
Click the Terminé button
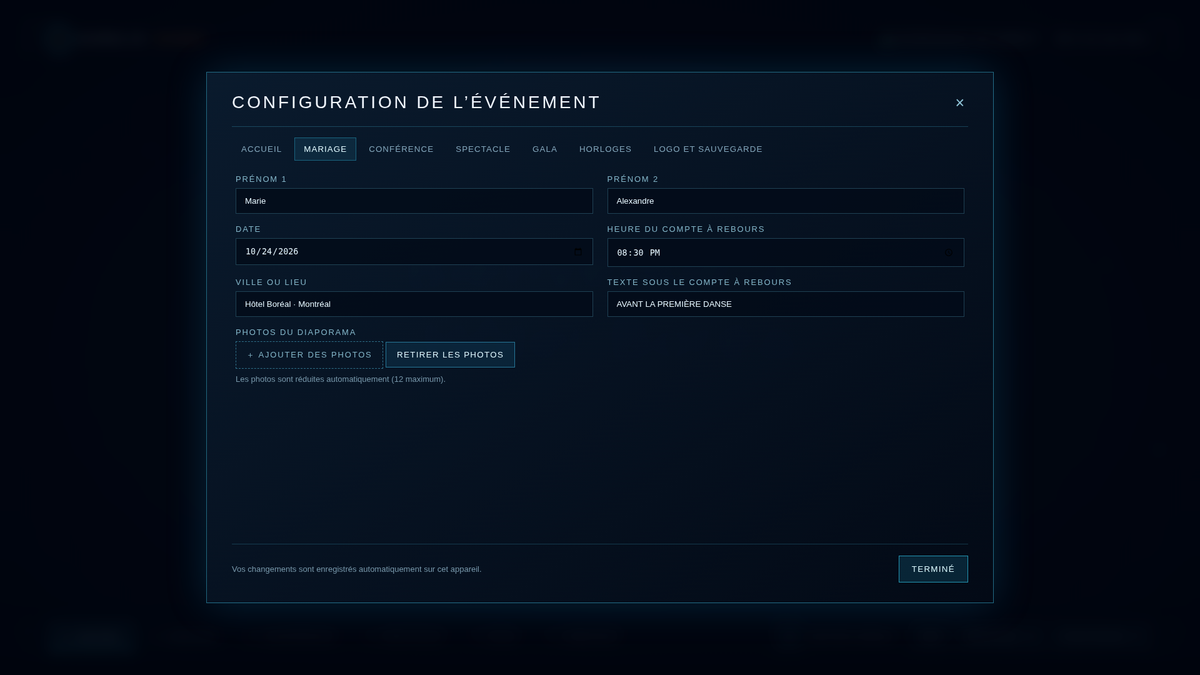tap(933, 569)
